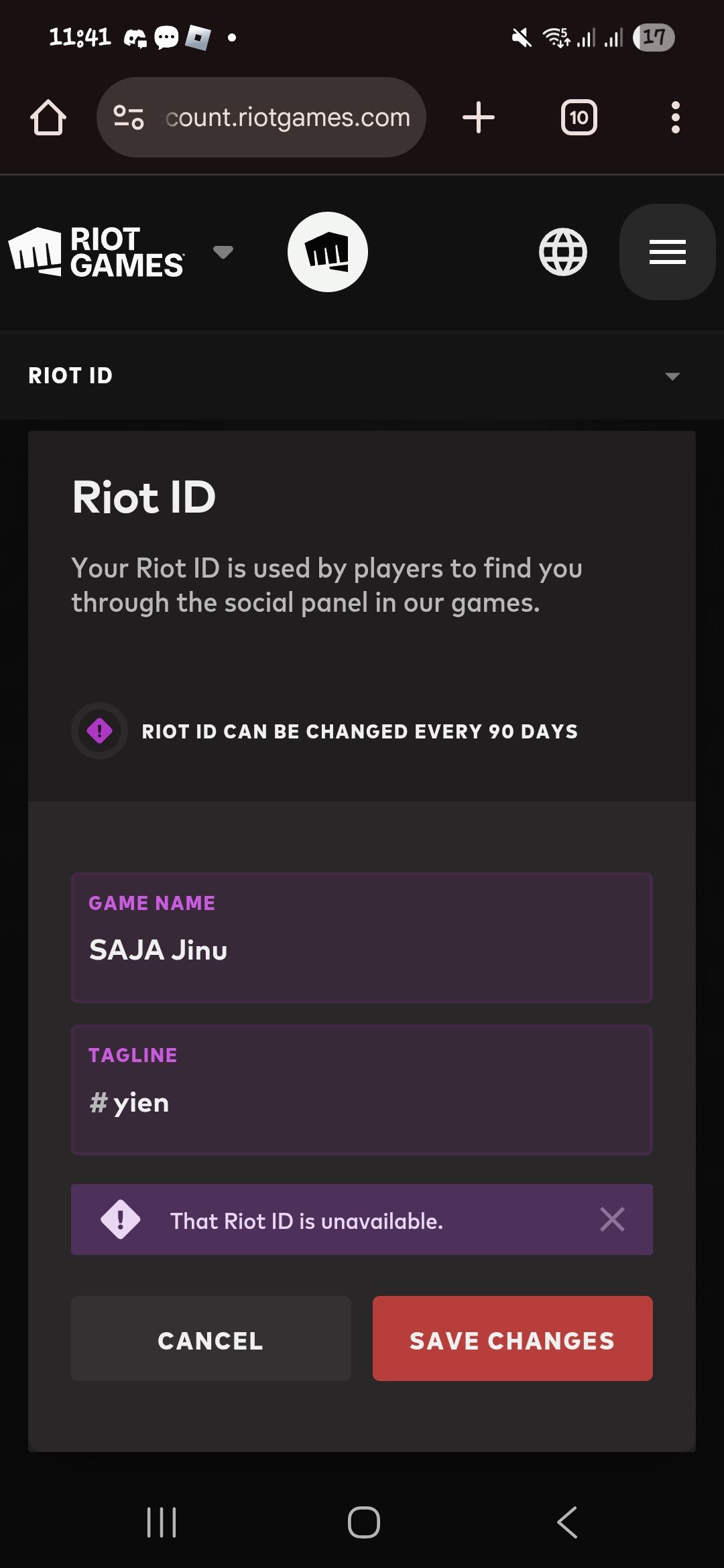Expand the RIOT ID section dropdown
Viewport: 724px width, 1568px height.
(x=672, y=376)
